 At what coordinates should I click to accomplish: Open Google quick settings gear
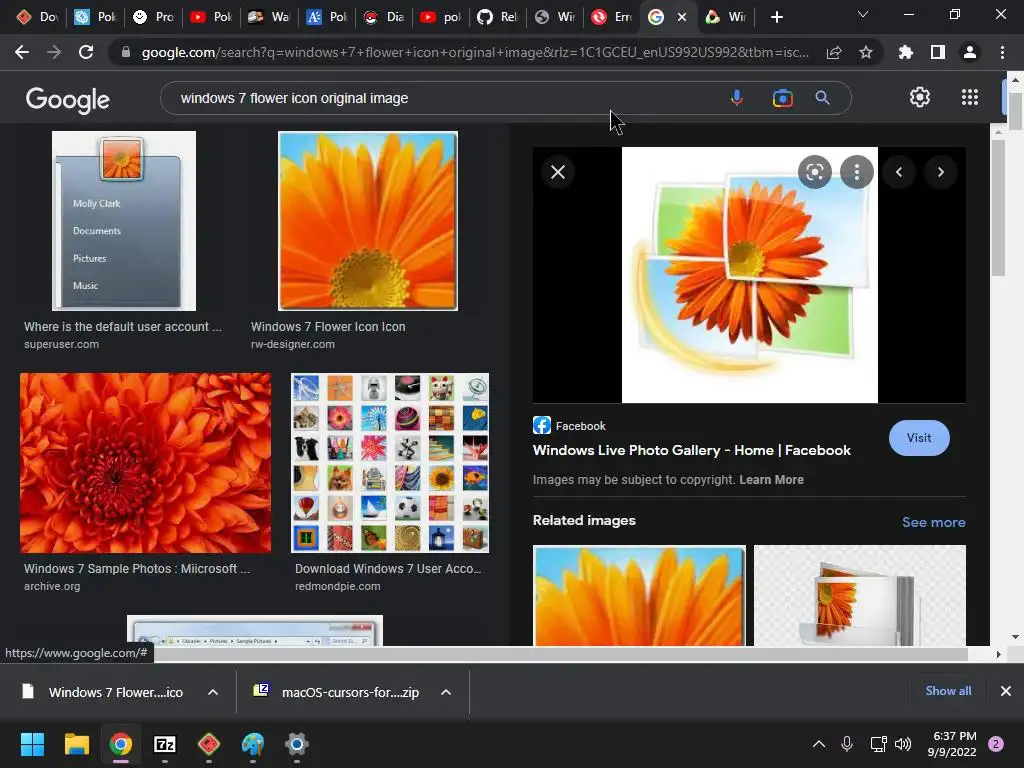[920, 97]
